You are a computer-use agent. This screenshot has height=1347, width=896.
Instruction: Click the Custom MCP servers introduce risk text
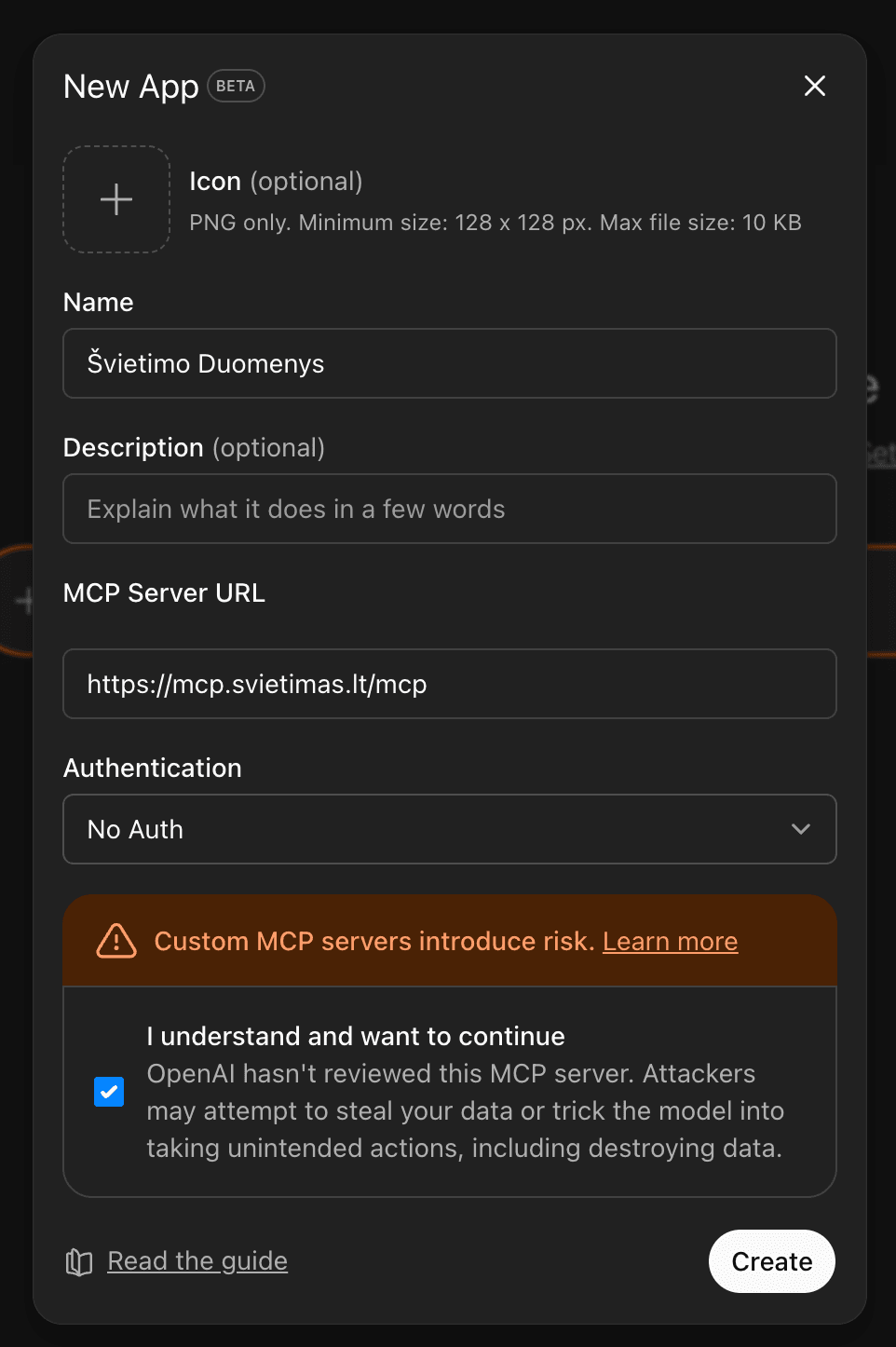[x=374, y=942]
